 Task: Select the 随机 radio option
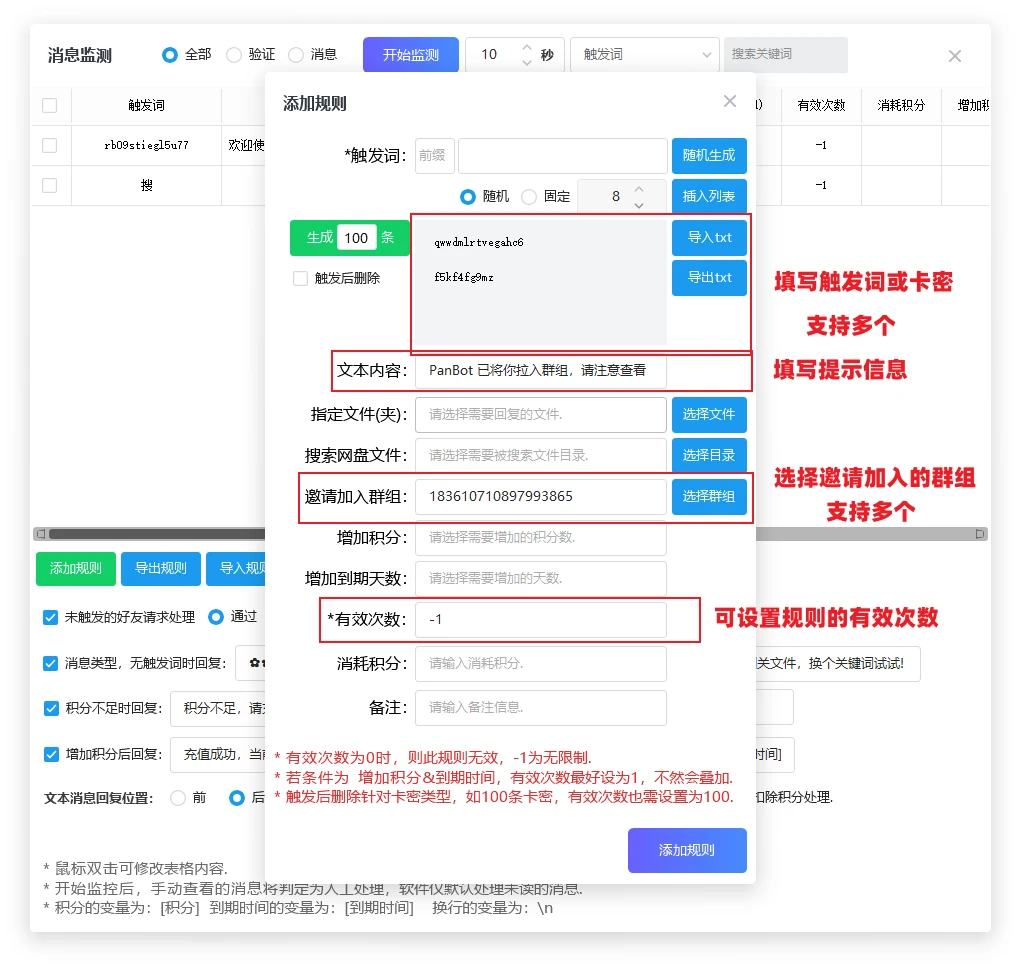467,197
